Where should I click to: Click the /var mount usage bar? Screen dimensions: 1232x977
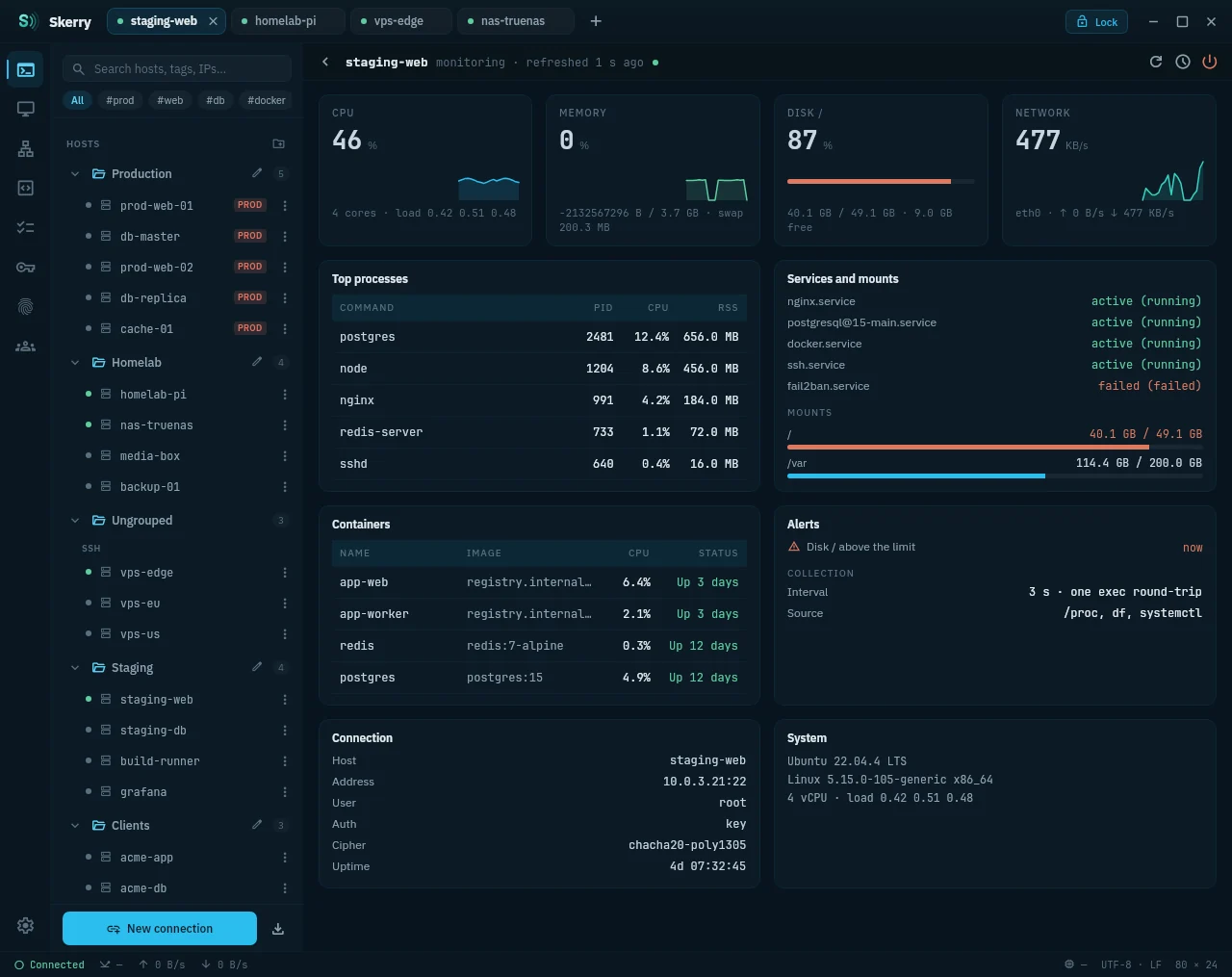pyautogui.click(x=994, y=476)
